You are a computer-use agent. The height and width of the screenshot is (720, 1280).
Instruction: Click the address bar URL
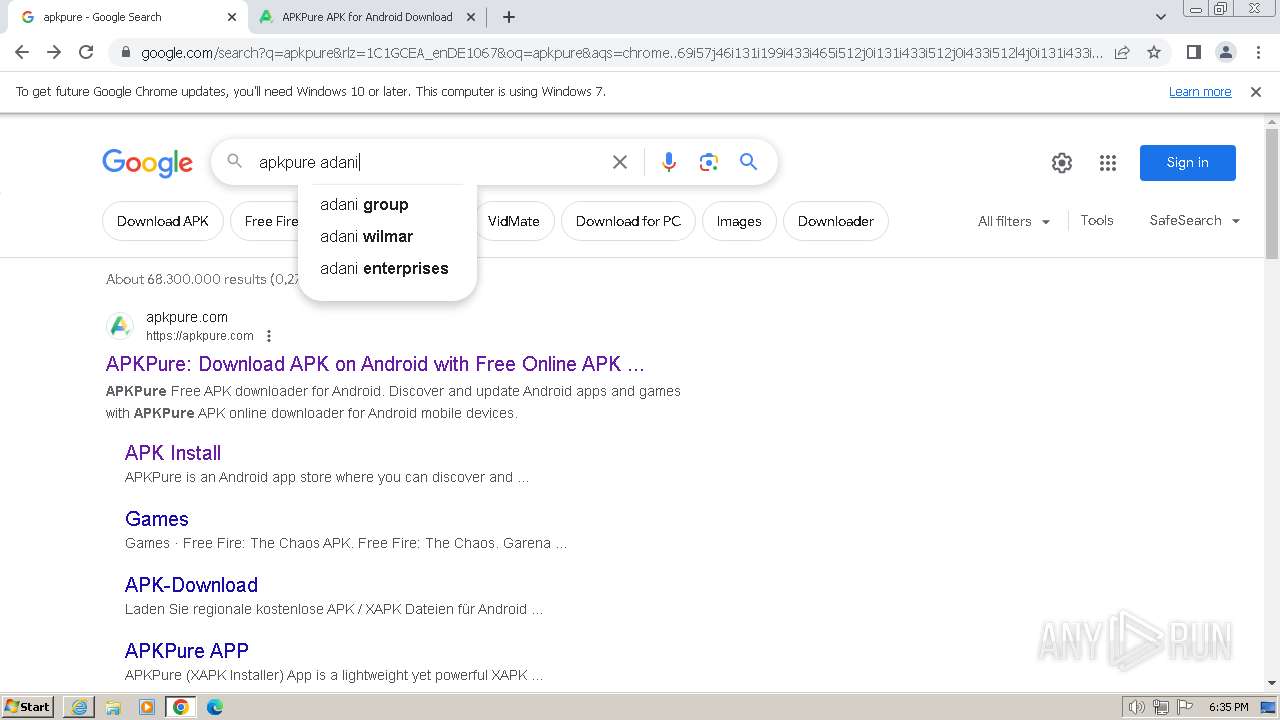620,53
